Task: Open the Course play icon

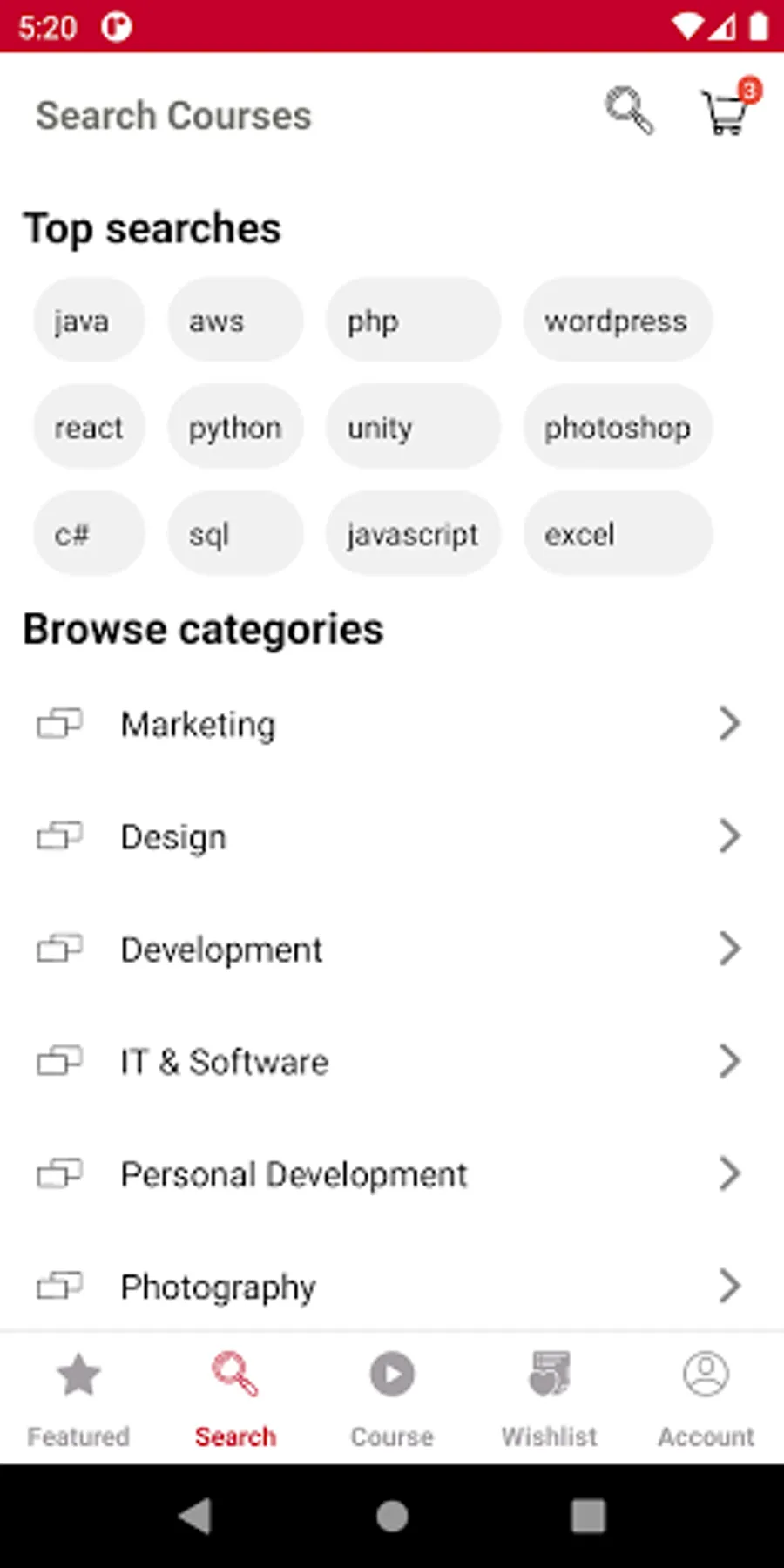Action: click(392, 1375)
